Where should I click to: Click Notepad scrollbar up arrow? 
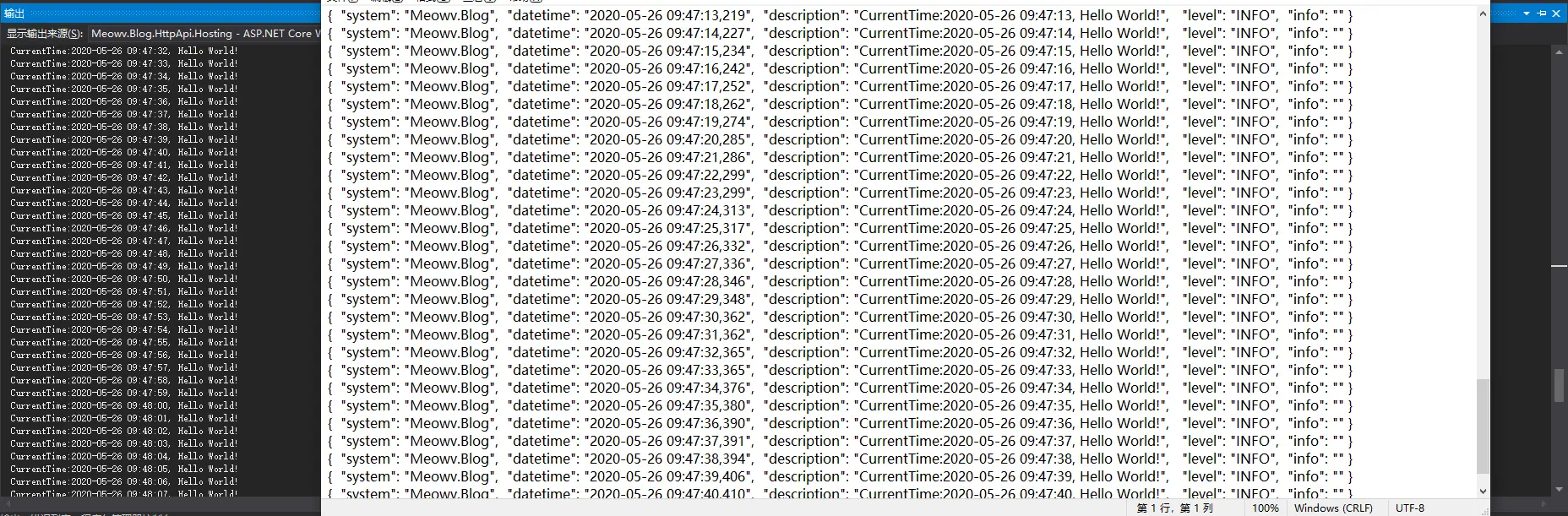click(x=1483, y=14)
